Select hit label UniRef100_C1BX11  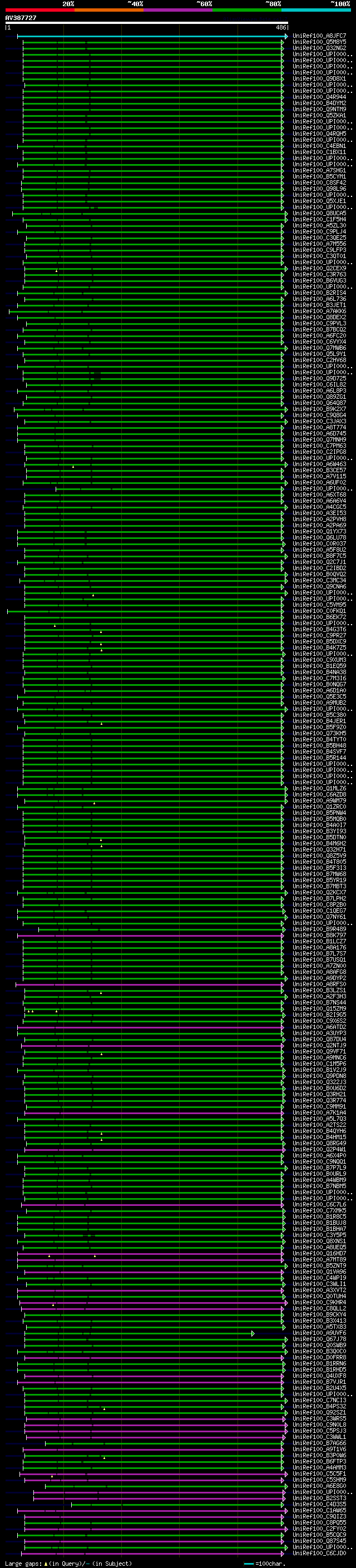pyautogui.click(x=319, y=152)
